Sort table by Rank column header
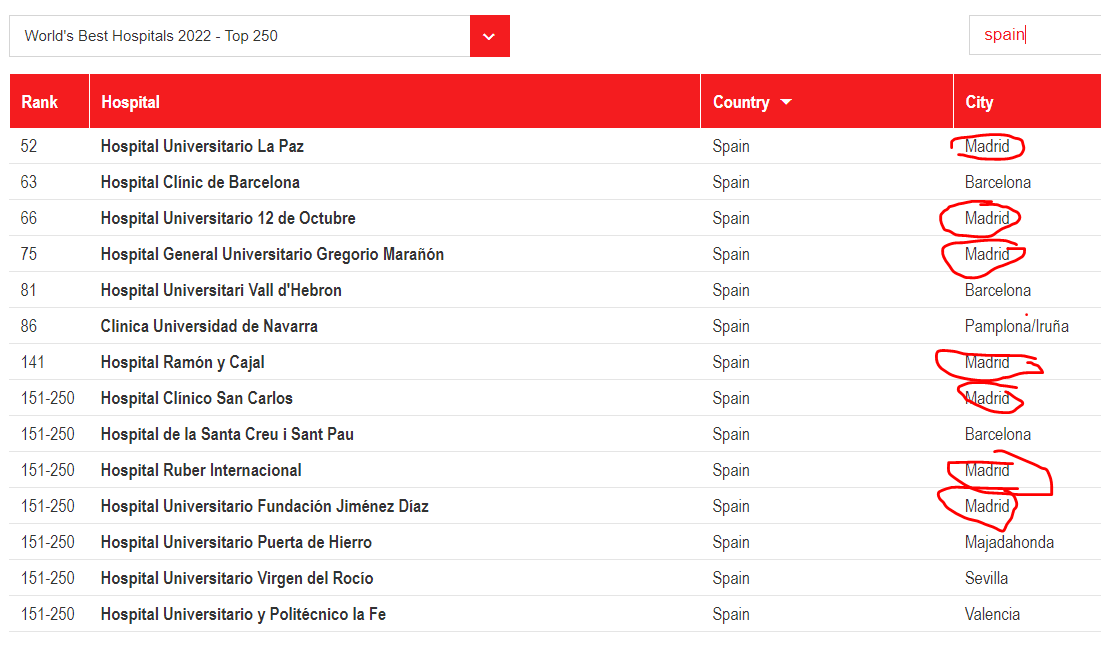 pyautogui.click(x=40, y=102)
